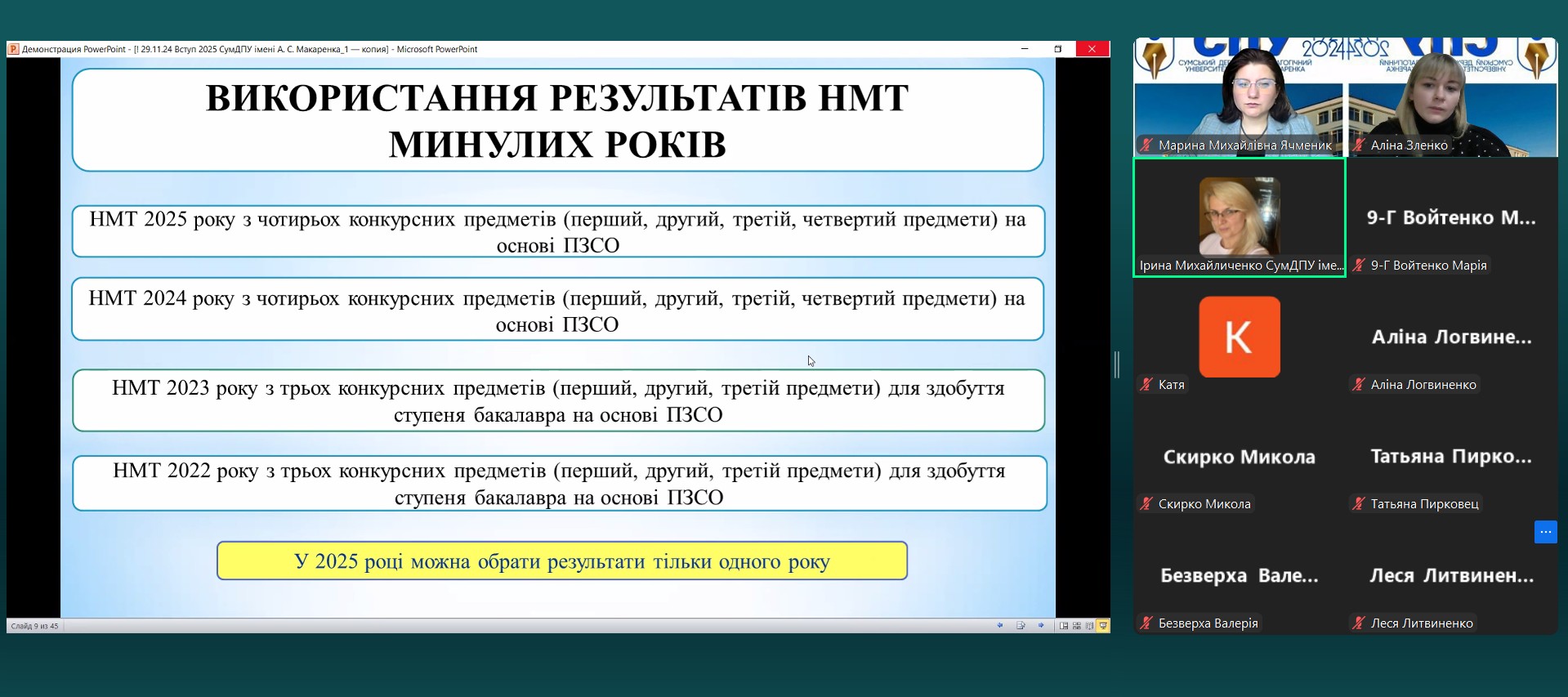Image resolution: width=1568 pixels, height=697 pixels.
Task: Click the 'Слайд 9 из 45' slide indicator
Action: click(34, 626)
